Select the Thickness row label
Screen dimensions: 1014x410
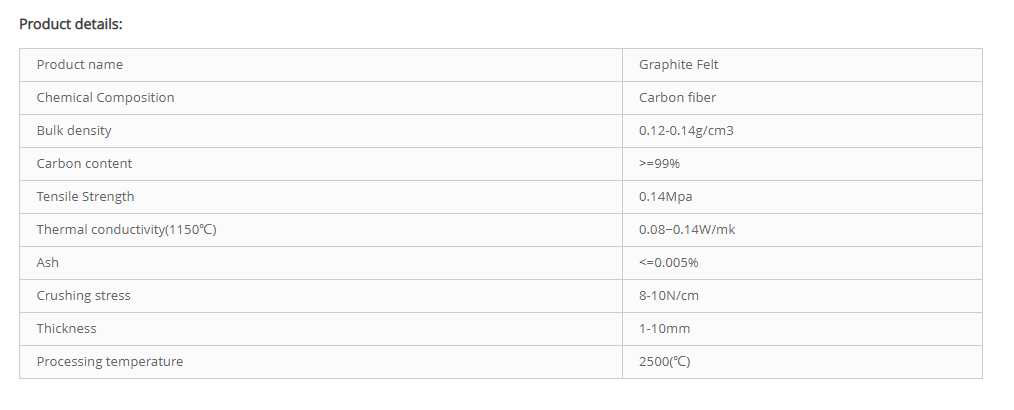point(66,329)
